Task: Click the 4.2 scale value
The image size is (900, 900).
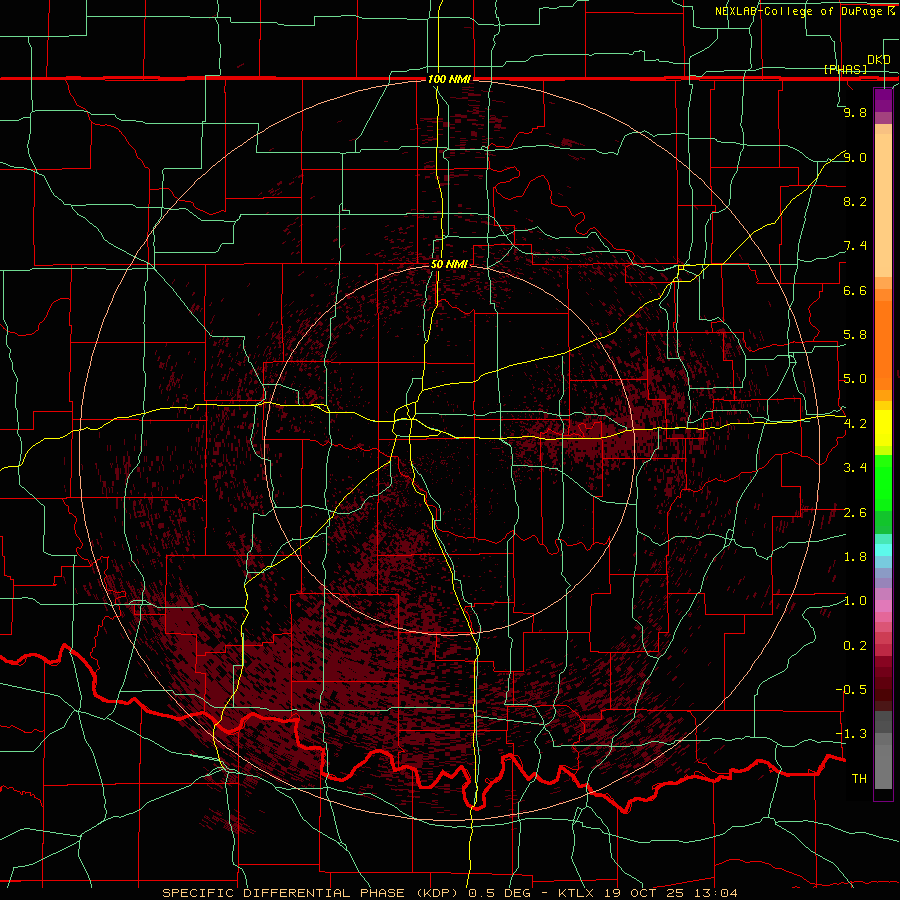Action: click(x=855, y=424)
